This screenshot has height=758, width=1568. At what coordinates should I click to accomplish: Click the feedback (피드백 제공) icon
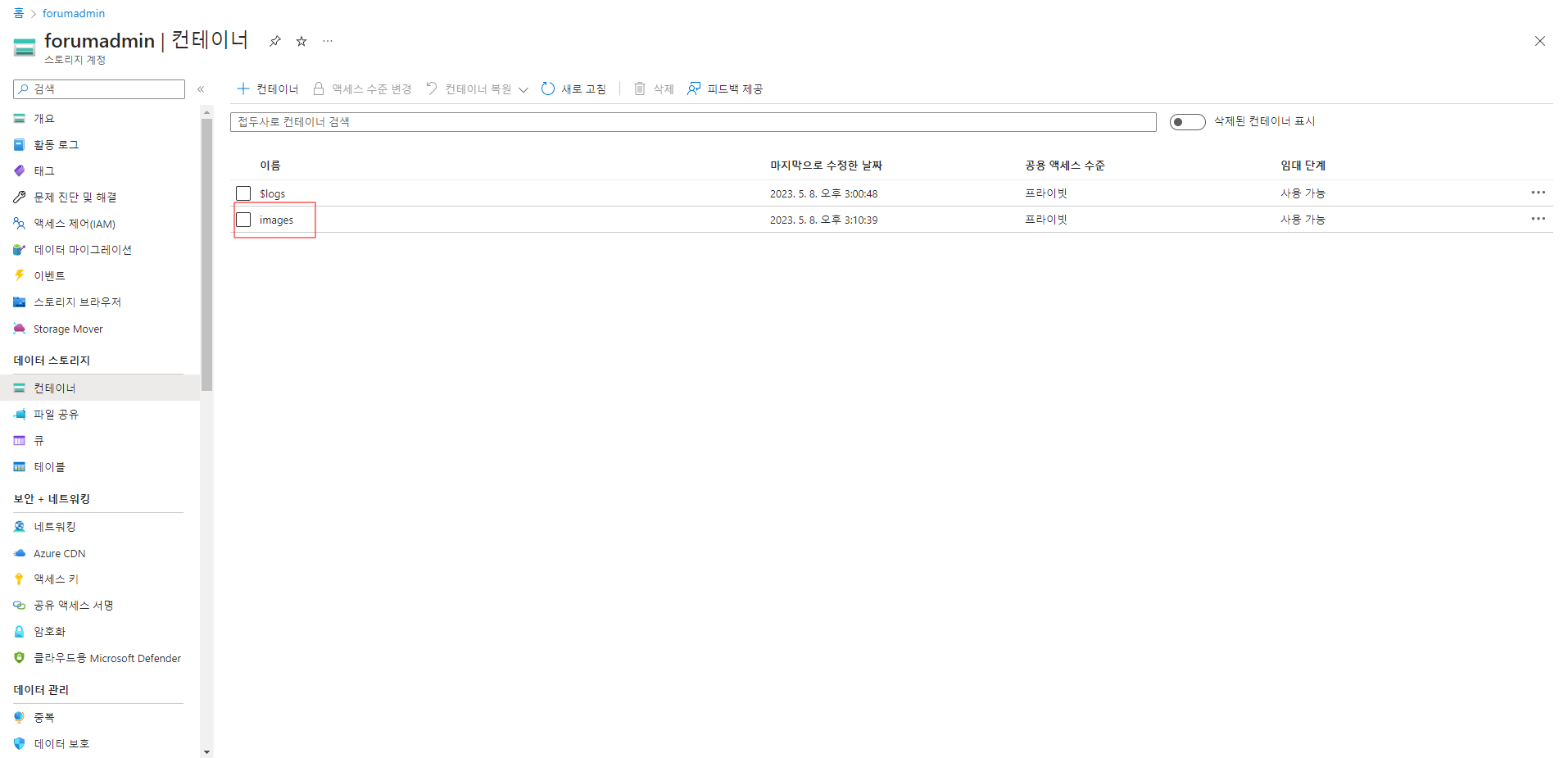[x=694, y=89]
